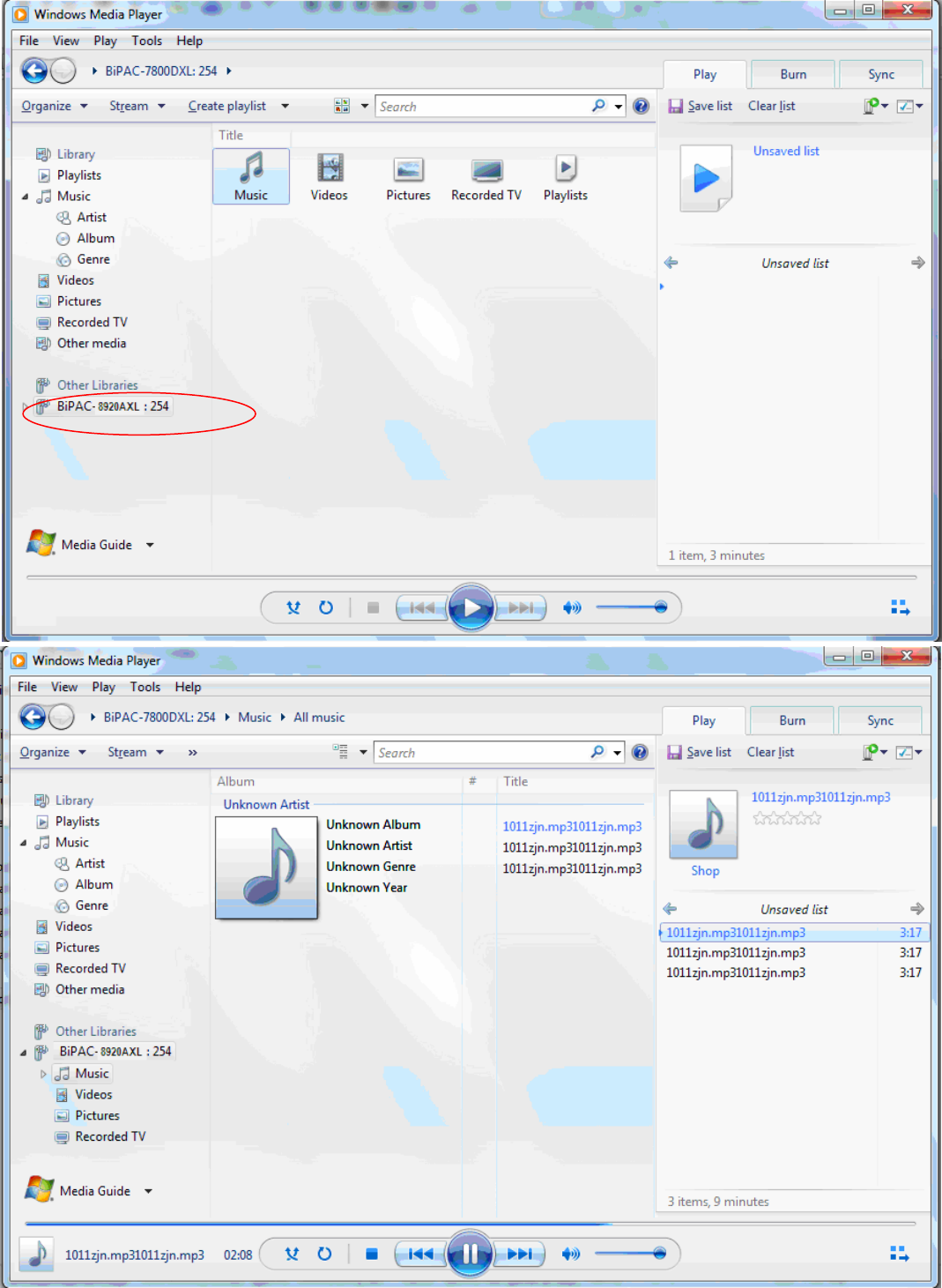This screenshot has height=1288, width=942.
Task: Expand device Music node in bottom window
Action: (x=43, y=1074)
